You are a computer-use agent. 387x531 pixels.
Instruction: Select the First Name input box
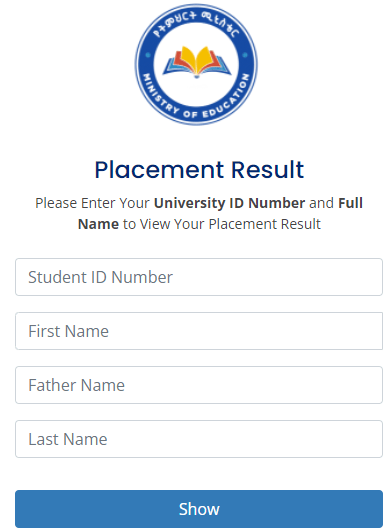pos(199,331)
